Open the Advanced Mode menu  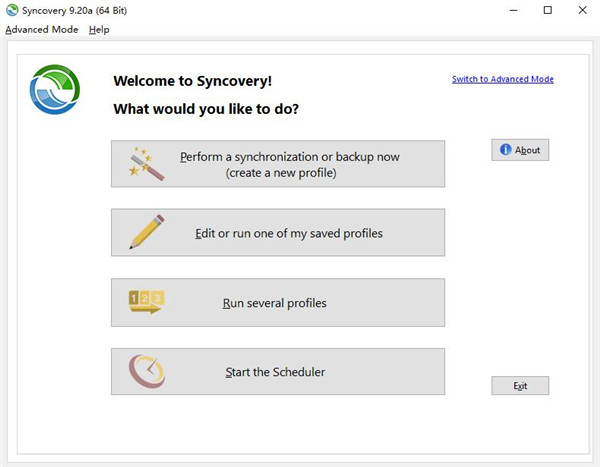tap(41, 30)
